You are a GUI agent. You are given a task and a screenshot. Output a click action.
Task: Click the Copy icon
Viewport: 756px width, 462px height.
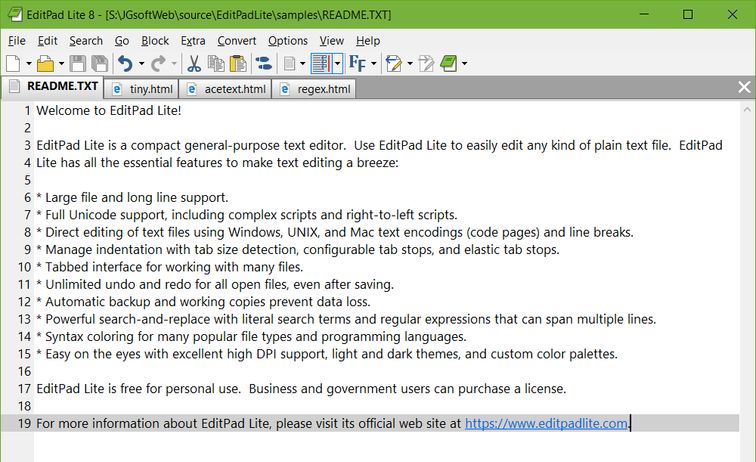click(x=216, y=63)
